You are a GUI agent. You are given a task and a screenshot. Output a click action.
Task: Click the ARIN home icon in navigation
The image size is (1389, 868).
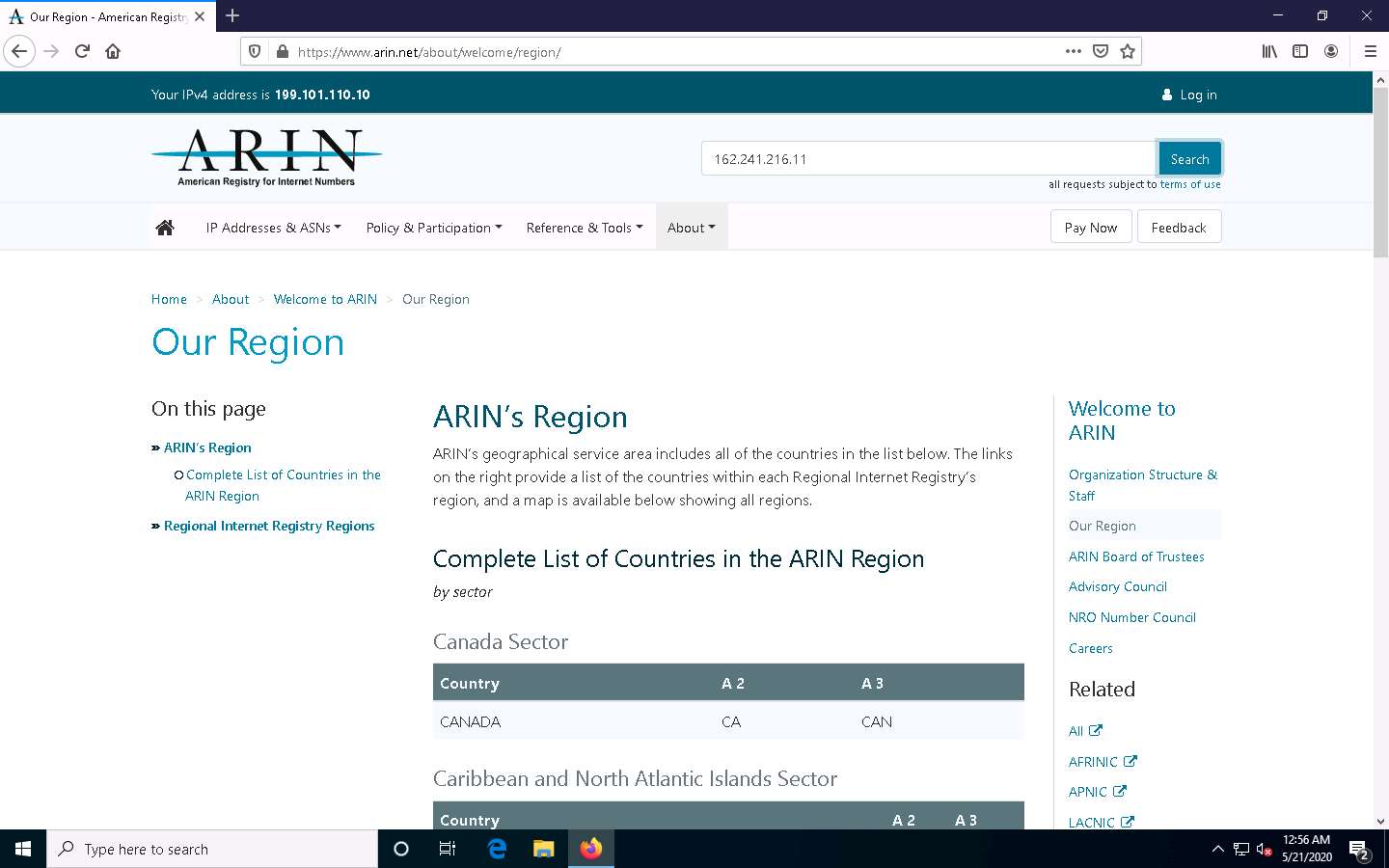click(x=165, y=228)
